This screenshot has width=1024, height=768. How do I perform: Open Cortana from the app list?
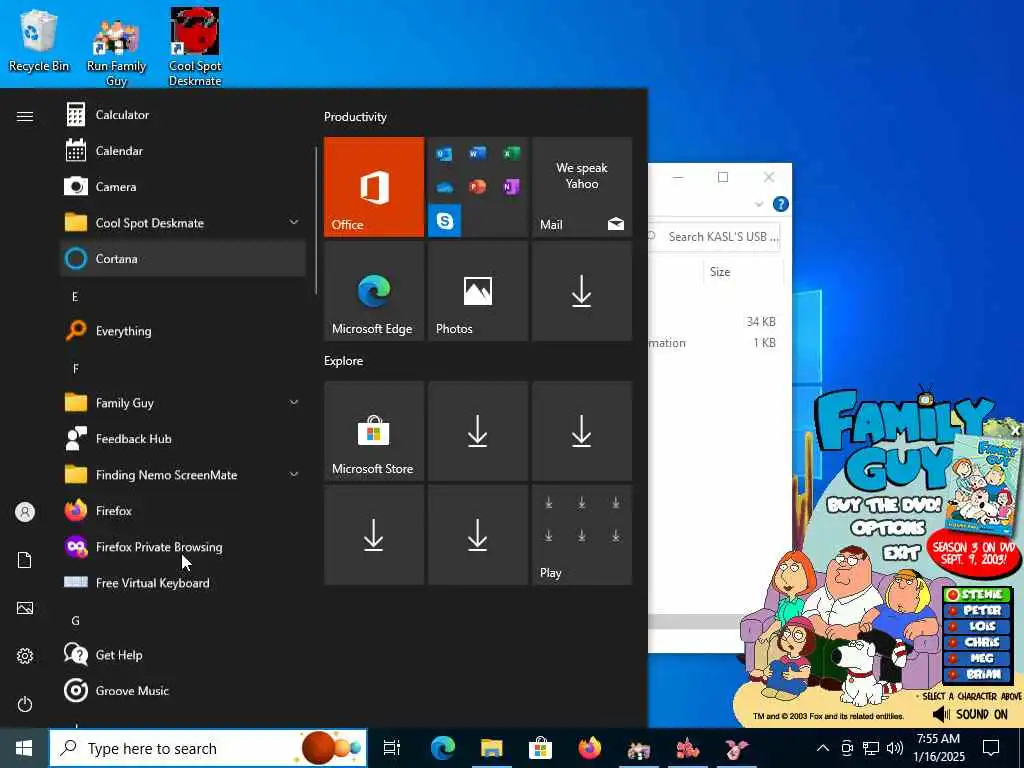183,259
